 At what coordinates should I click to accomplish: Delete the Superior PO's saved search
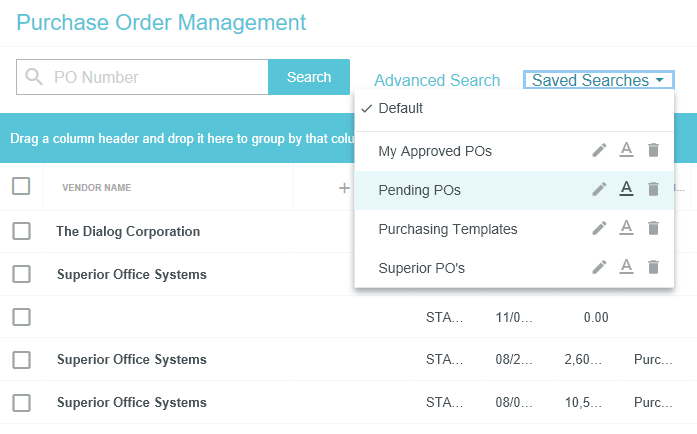point(653,267)
